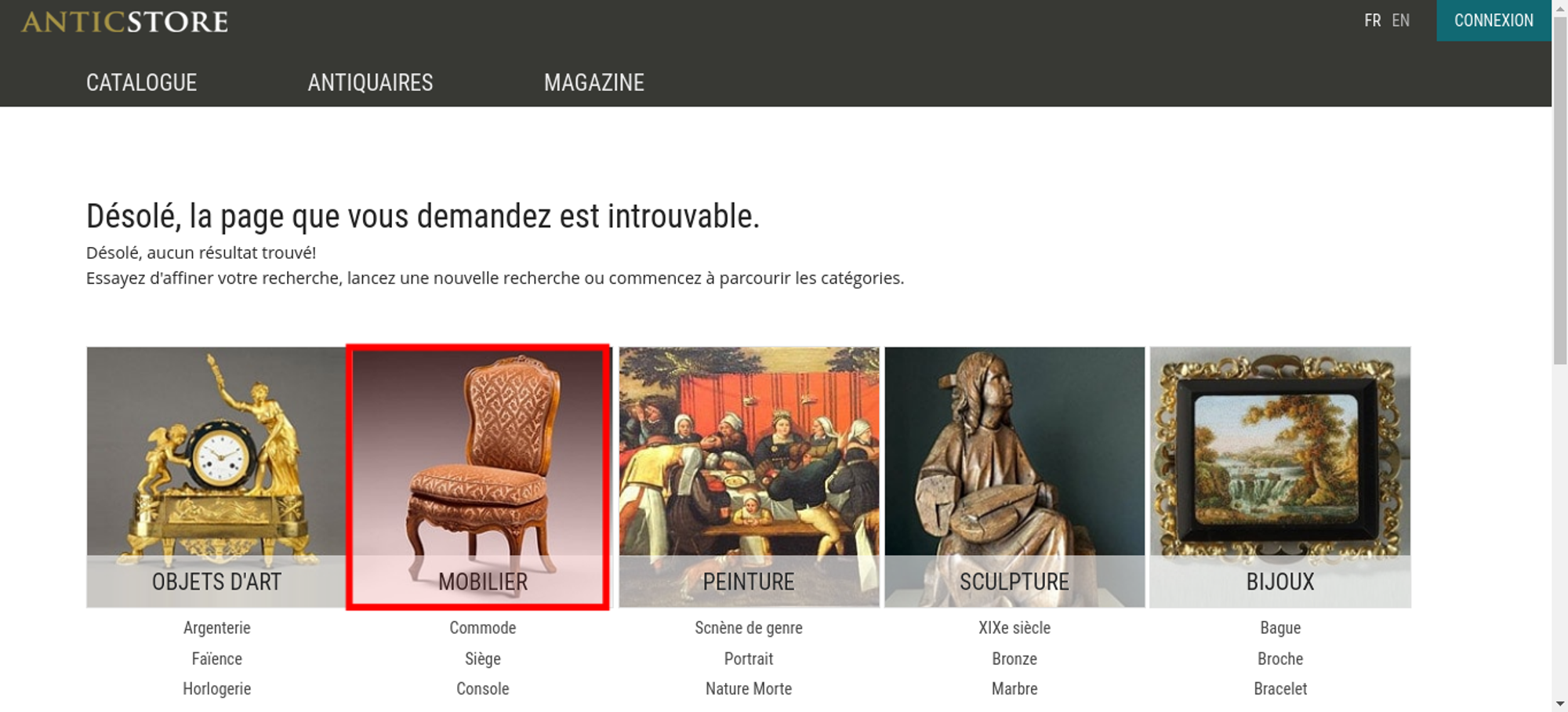Screen dimensions: 1568x712
Task: Open the Bronze subcategory link
Action: [x=1014, y=659]
